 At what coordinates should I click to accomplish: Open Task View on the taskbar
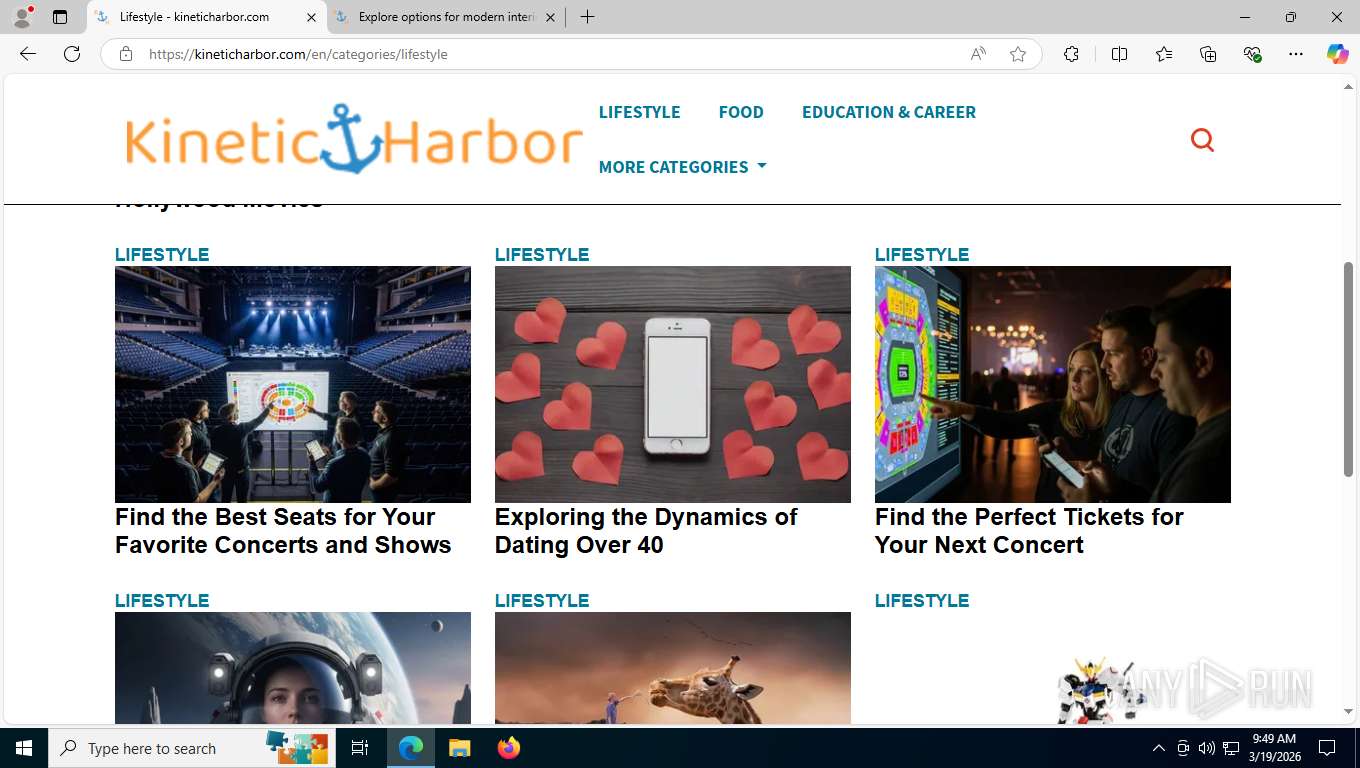coord(360,748)
